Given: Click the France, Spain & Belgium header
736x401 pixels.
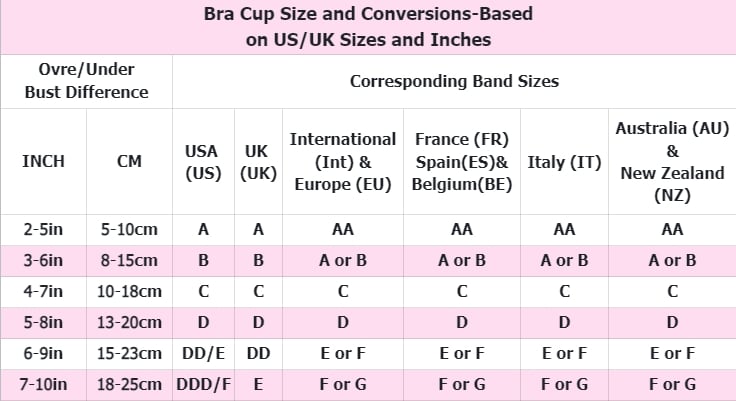Looking at the screenshot, I should [x=462, y=162].
